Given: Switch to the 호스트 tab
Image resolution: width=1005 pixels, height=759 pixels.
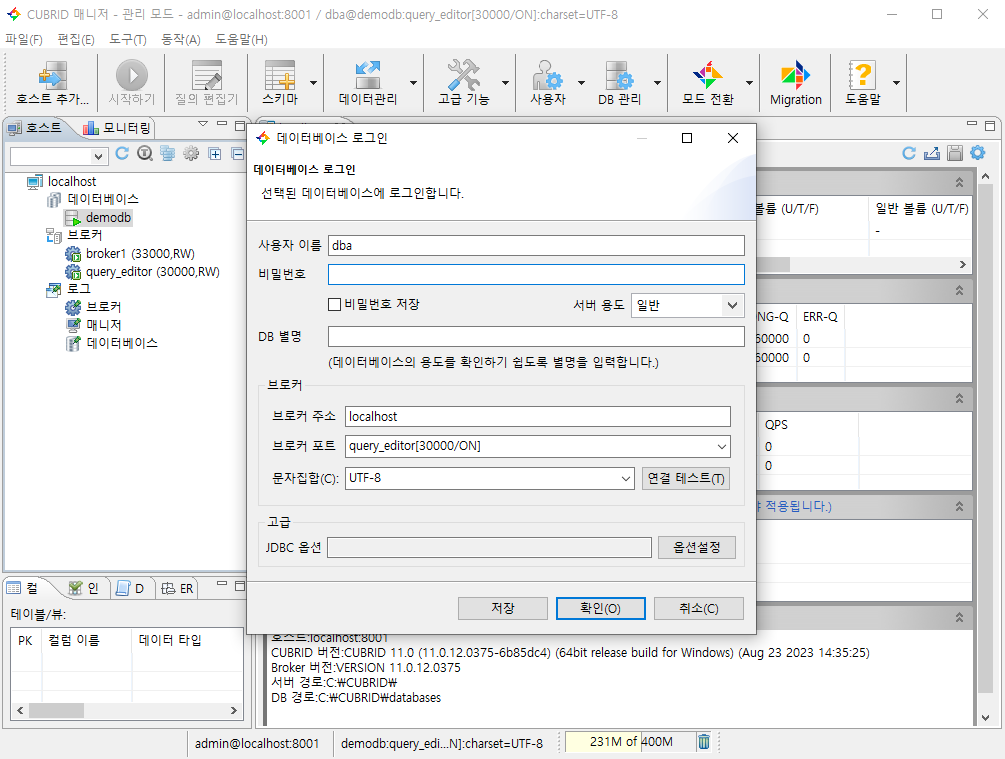Looking at the screenshot, I should coord(35,128).
